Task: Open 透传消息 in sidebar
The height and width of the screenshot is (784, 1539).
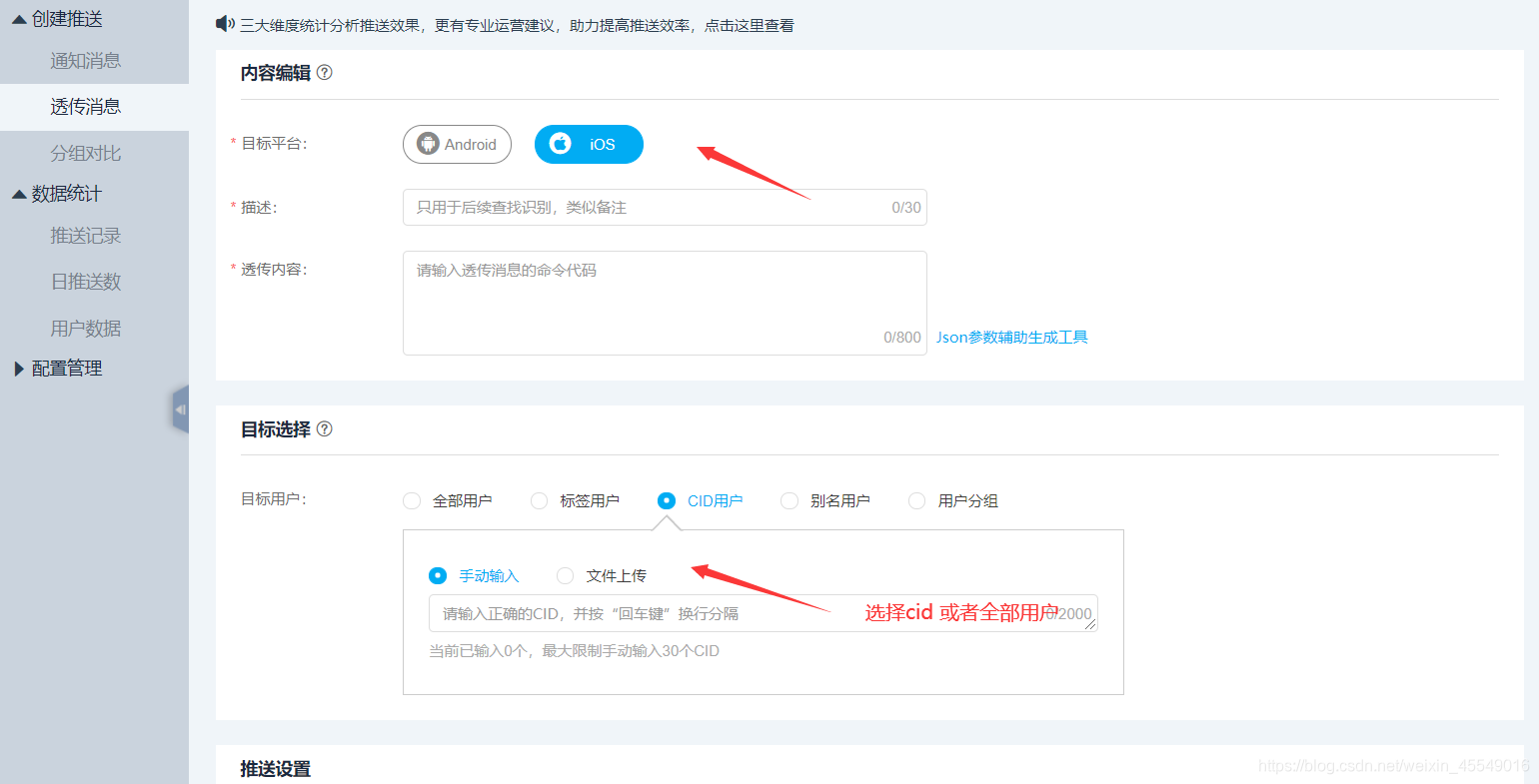Action: coord(94,107)
